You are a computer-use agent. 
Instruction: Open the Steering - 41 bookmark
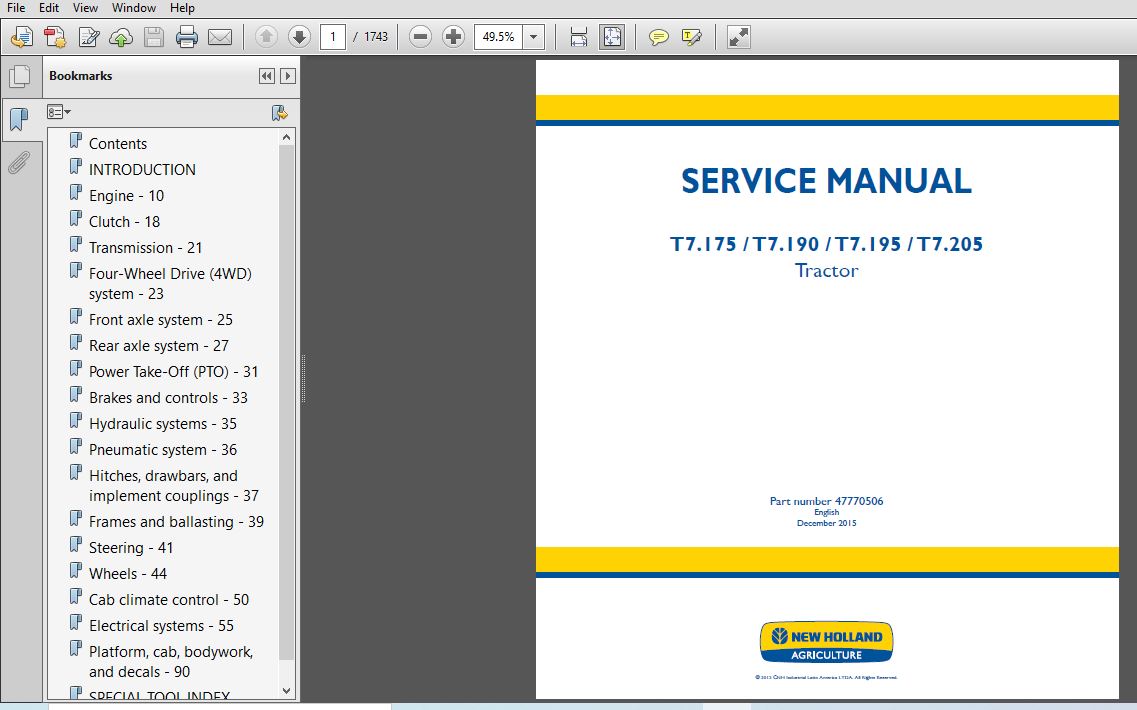tap(131, 548)
